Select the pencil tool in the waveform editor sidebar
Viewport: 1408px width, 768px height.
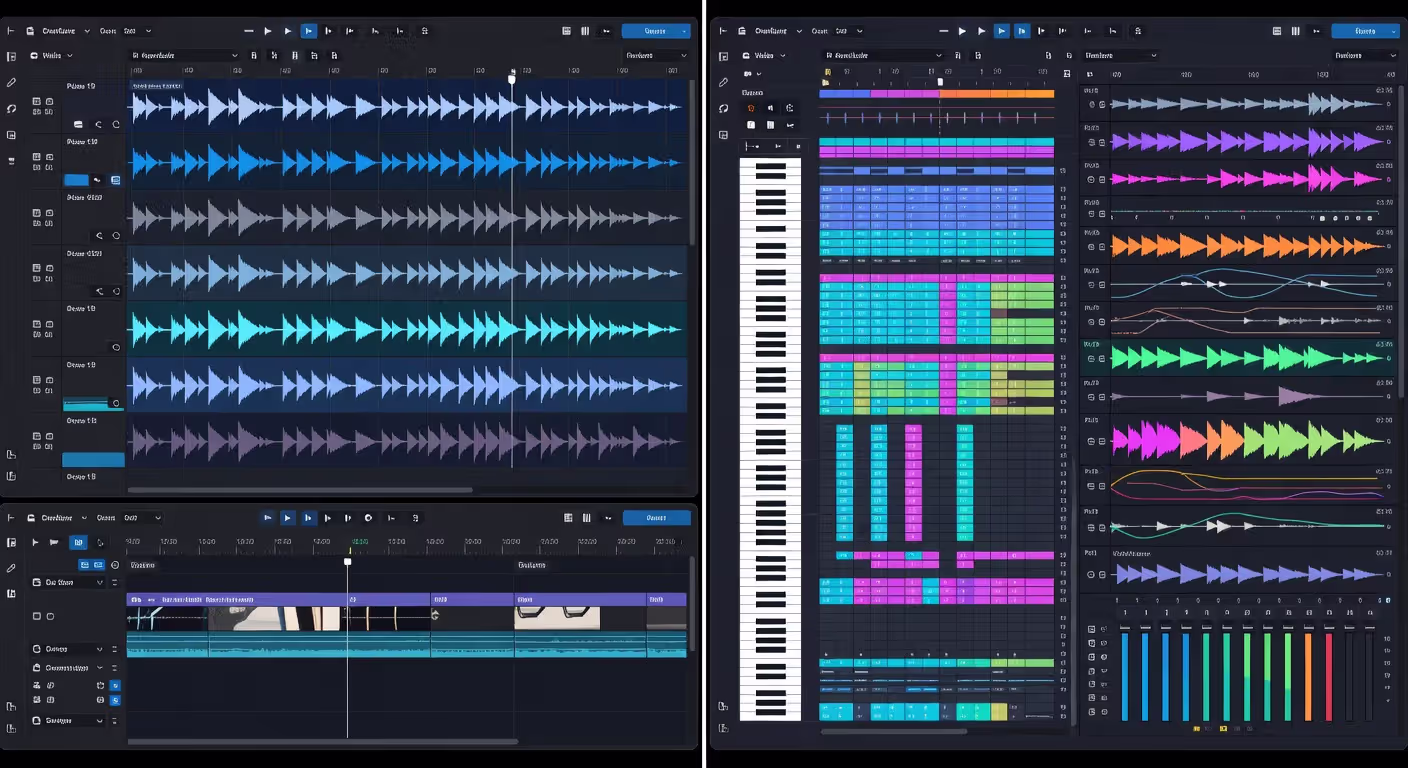click(x=11, y=83)
